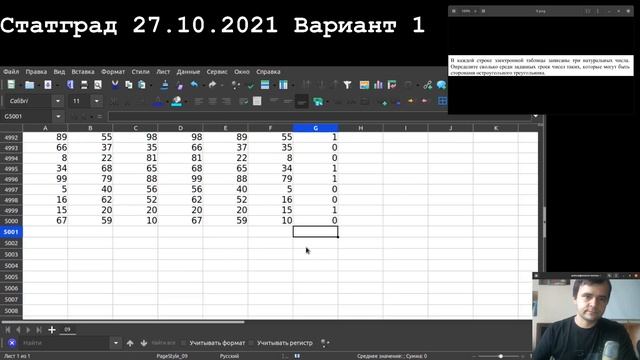Click cell B4996 containing 79

(90, 179)
